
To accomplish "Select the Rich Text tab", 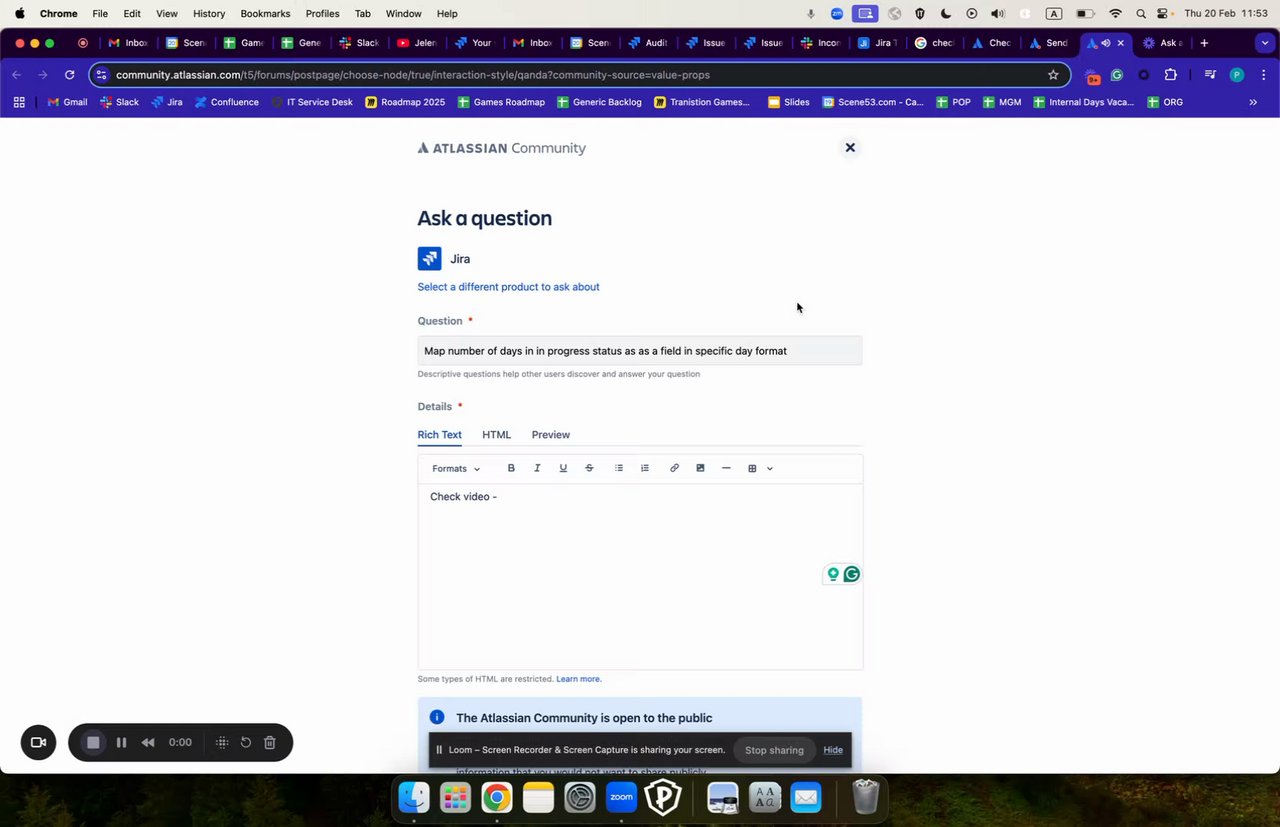I will point(440,435).
